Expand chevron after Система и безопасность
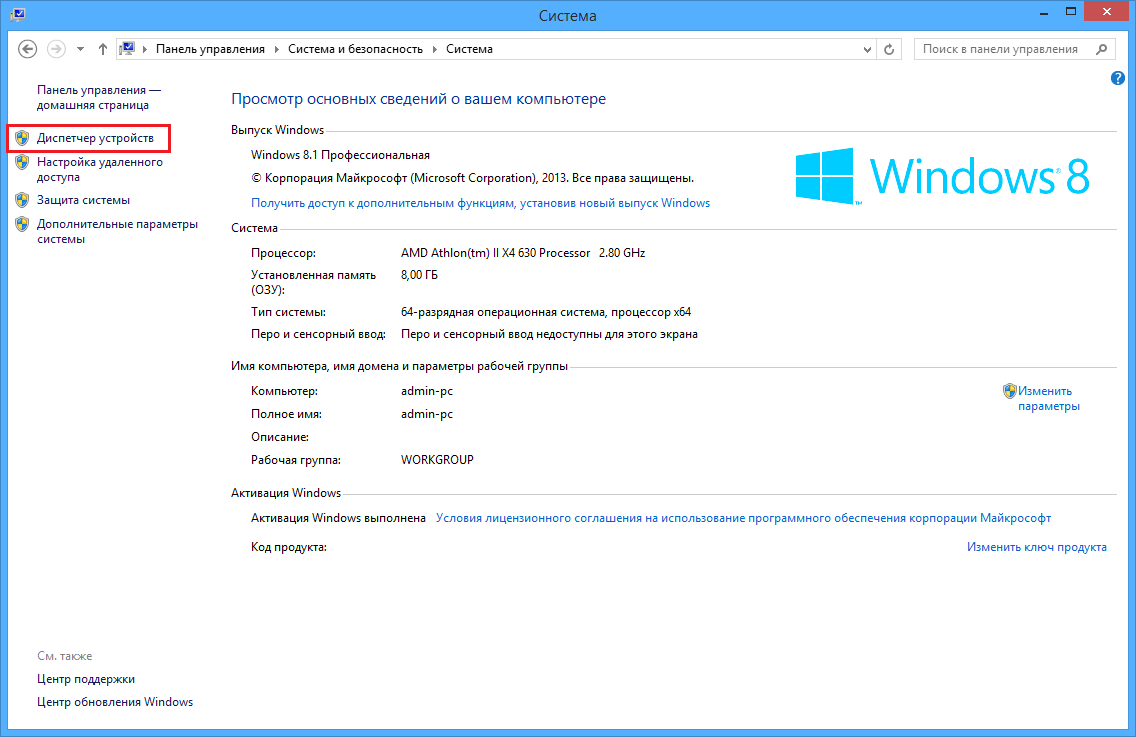The width and height of the screenshot is (1136, 737). [435, 49]
